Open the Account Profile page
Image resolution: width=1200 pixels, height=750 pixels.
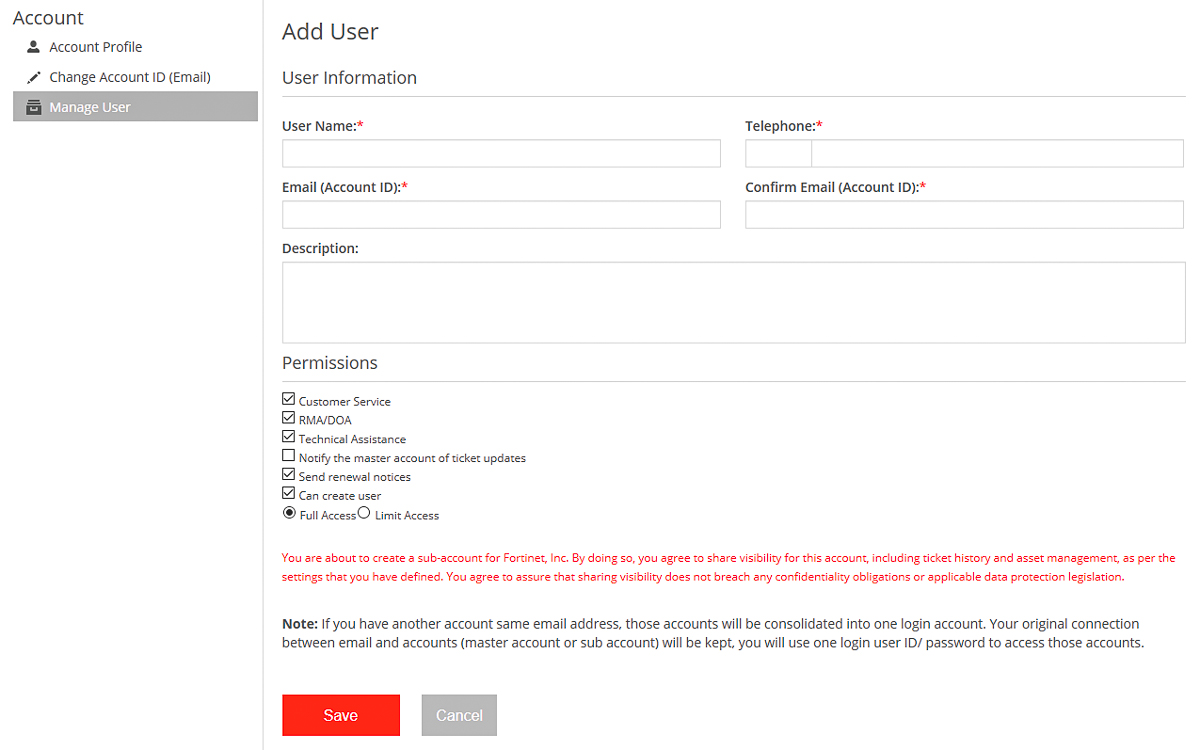[96, 46]
